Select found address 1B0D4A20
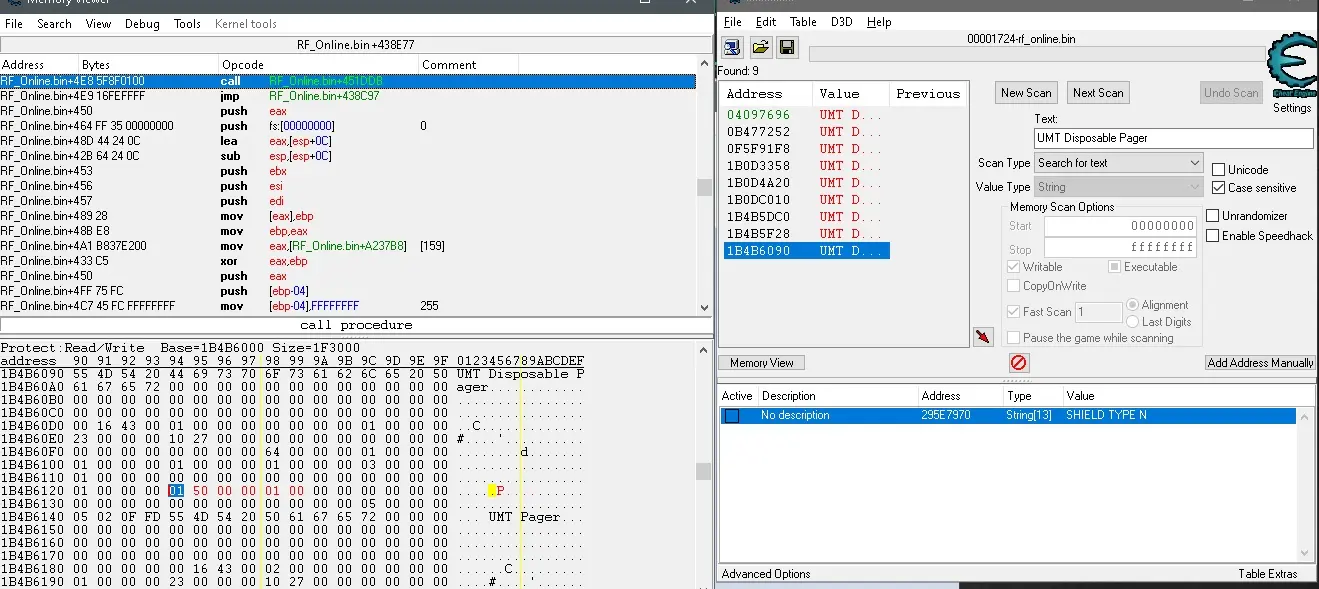Screen dimensions: 1319x589 [806, 183]
